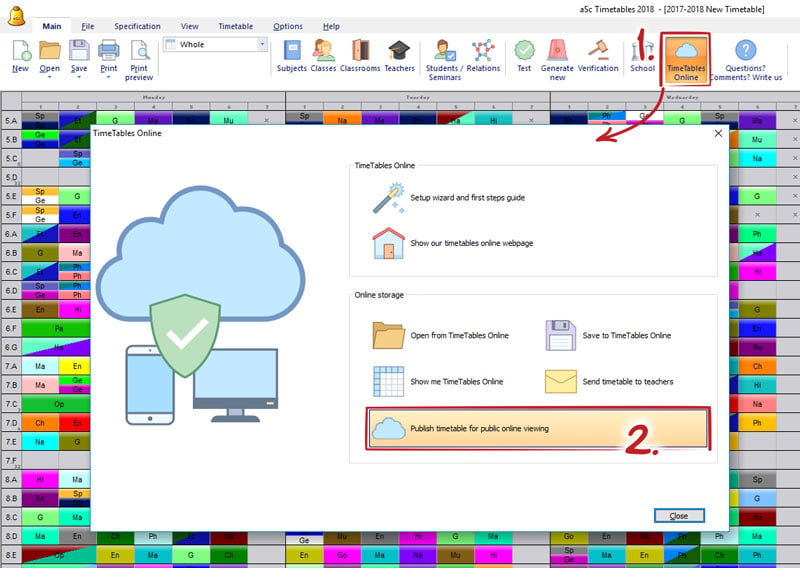This screenshot has height=568, width=800.
Task: Expand the Save button dropdown arrow
Action: click(x=79, y=77)
